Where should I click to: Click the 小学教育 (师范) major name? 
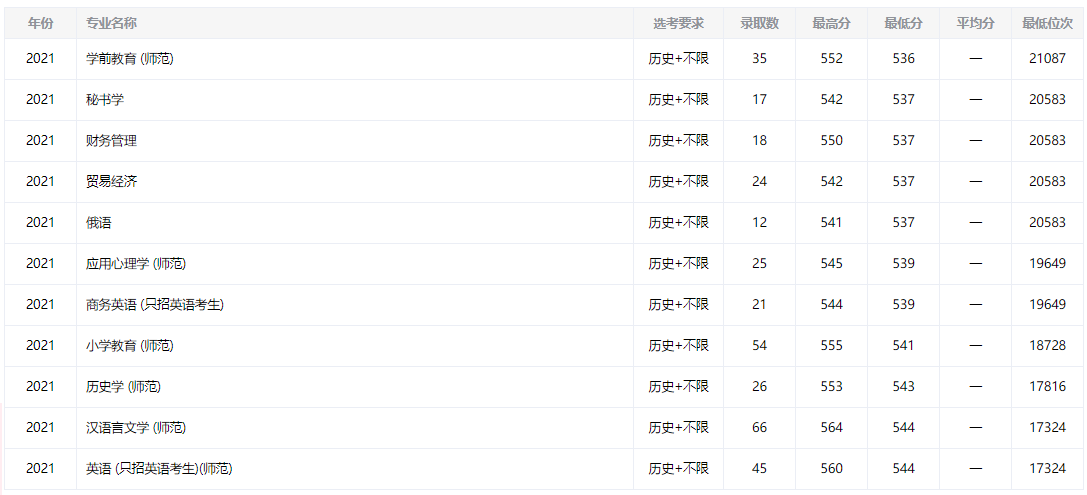[130, 346]
